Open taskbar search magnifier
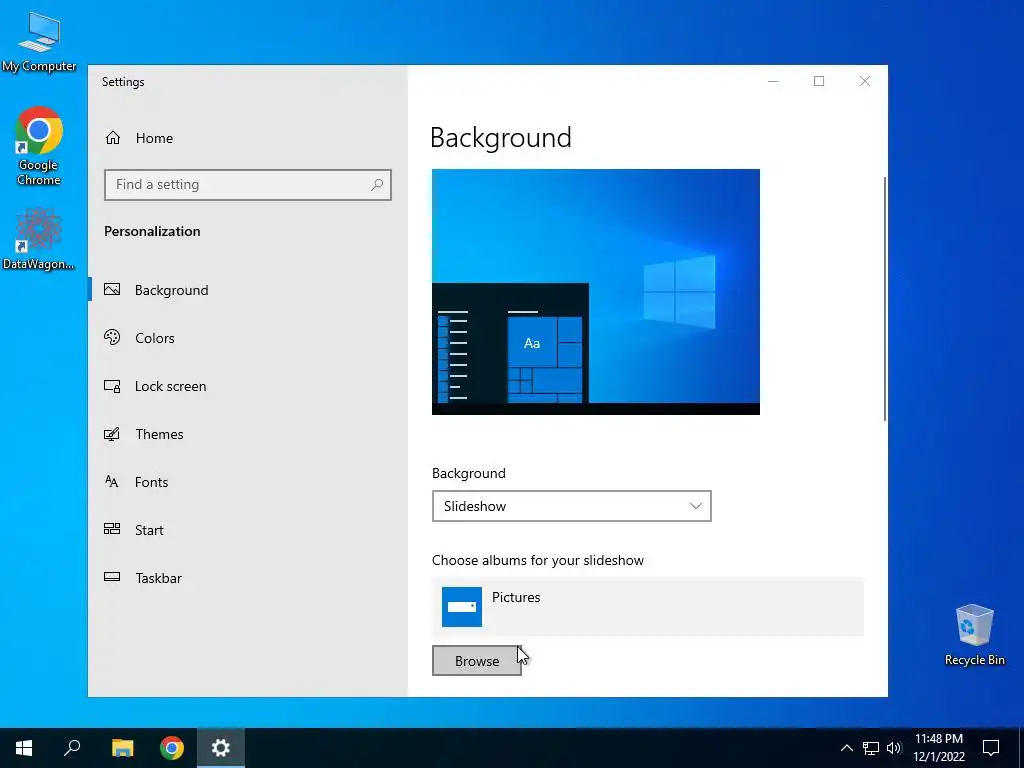Image resolution: width=1024 pixels, height=768 pixels. pyautogui.click(x=72, y=748)
